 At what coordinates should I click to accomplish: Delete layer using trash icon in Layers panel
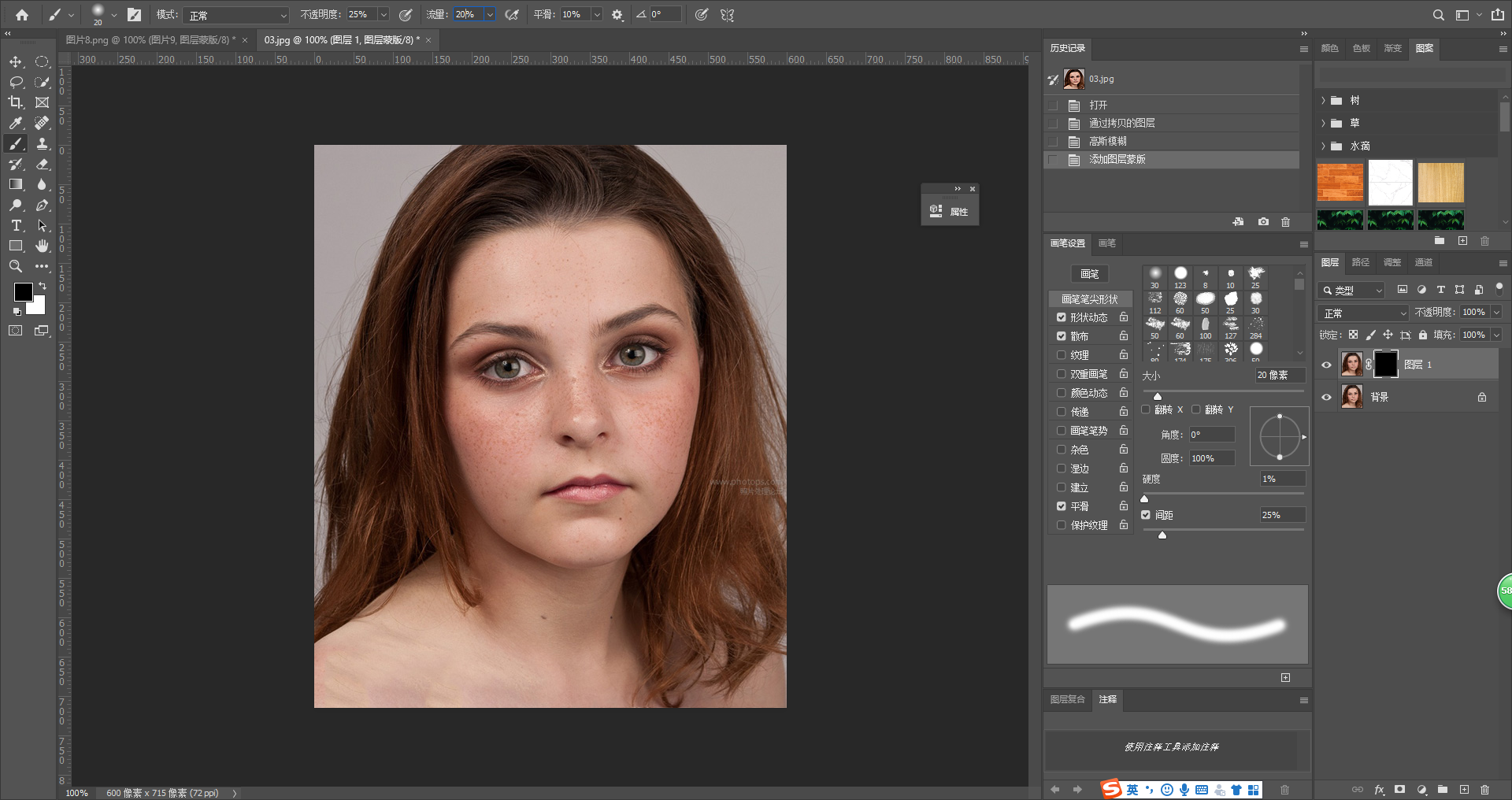click(x=1484, y=789)
